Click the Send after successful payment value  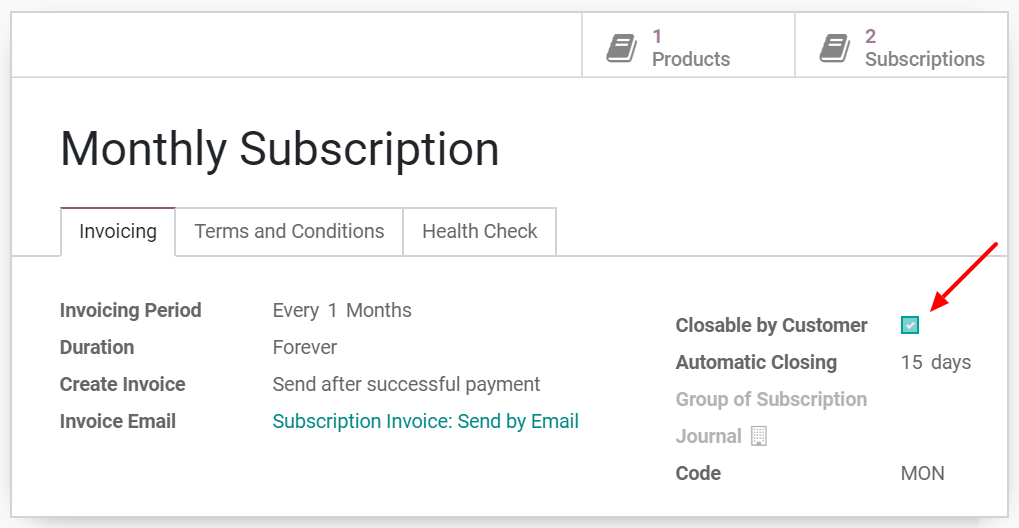pos(406,384)
